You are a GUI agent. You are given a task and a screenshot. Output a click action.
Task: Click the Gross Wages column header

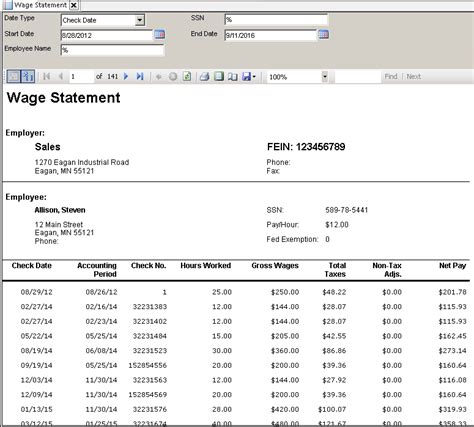coord(275,266)
